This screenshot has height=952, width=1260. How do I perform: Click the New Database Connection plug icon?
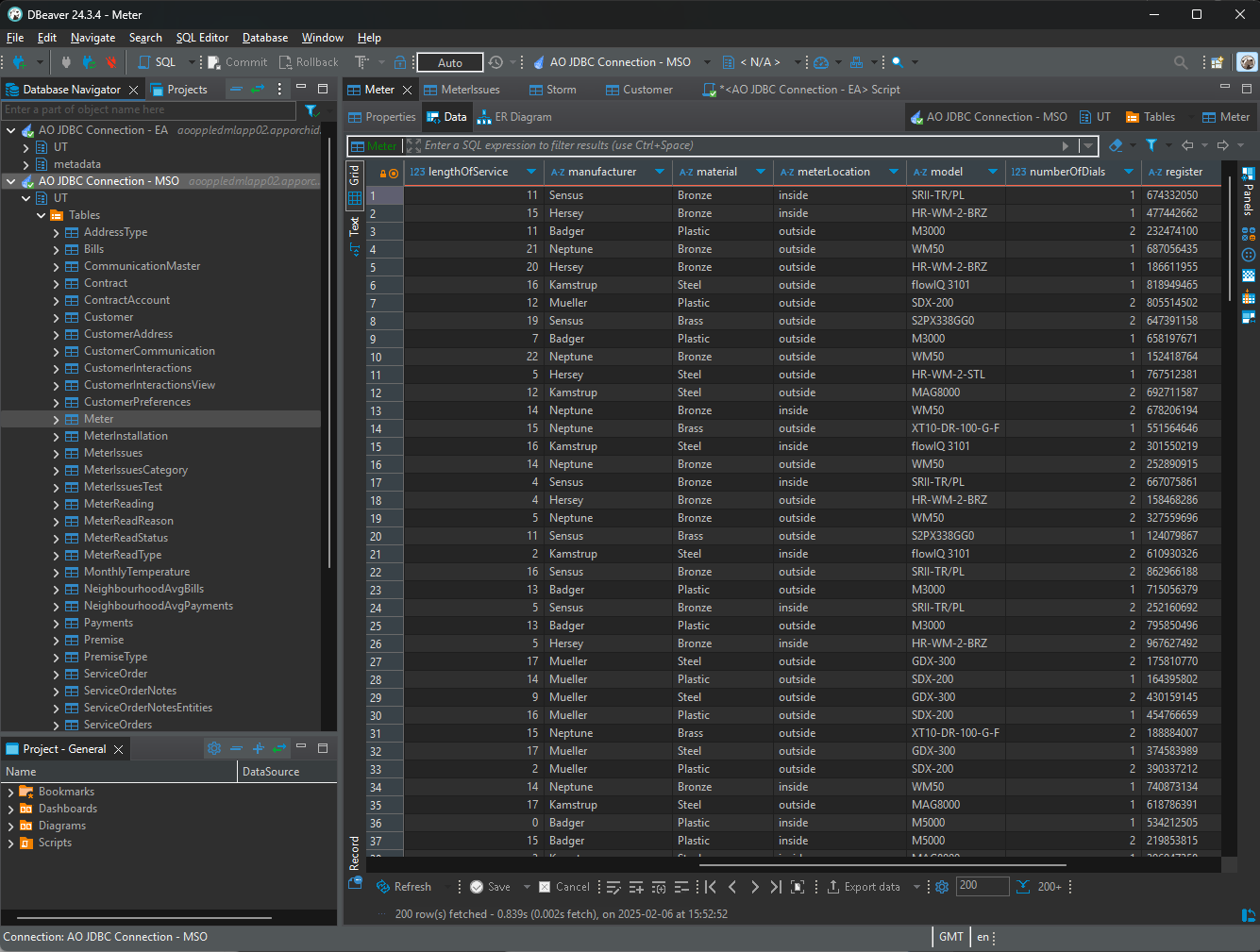click(19, 62)
